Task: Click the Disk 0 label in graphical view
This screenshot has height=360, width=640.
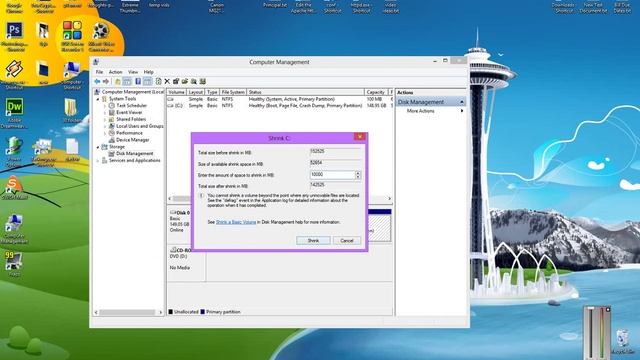Action: pyautogui.click(x=180, y=213)
